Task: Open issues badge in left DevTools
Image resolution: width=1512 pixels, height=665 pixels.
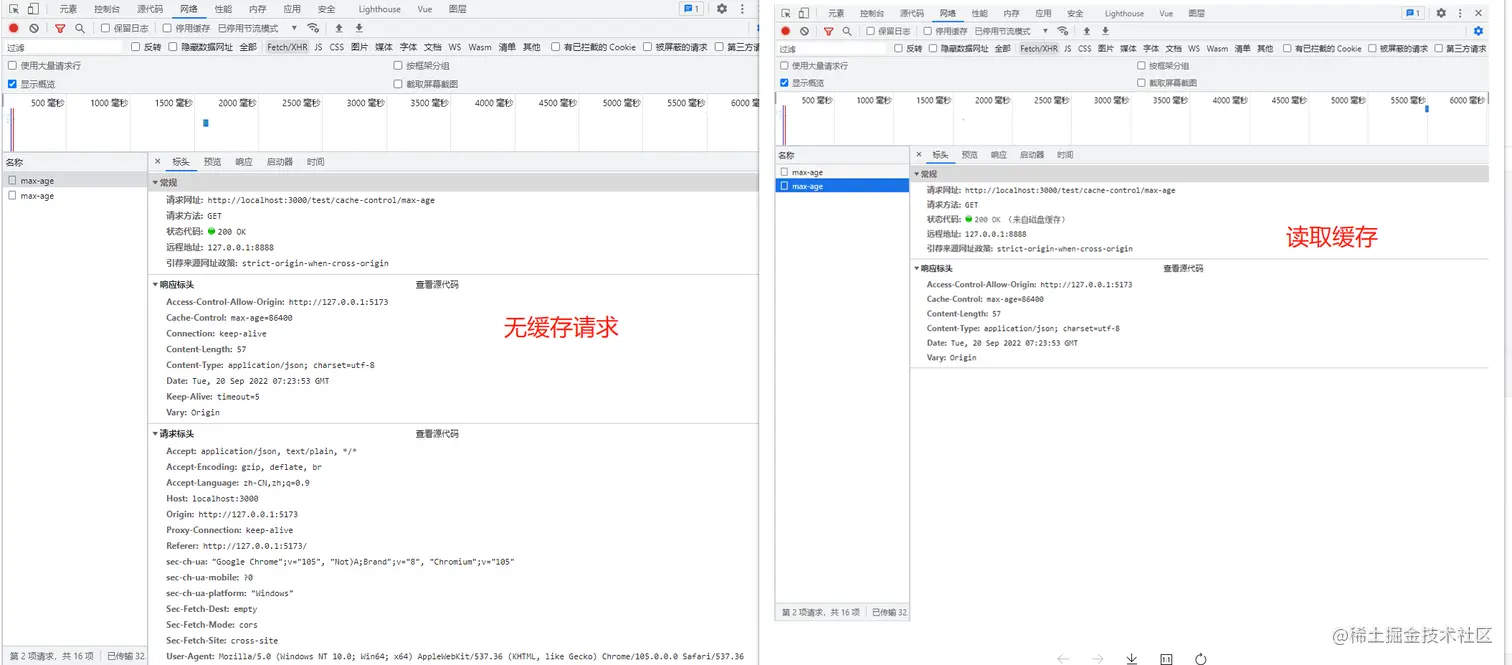Action: [691, 9]
